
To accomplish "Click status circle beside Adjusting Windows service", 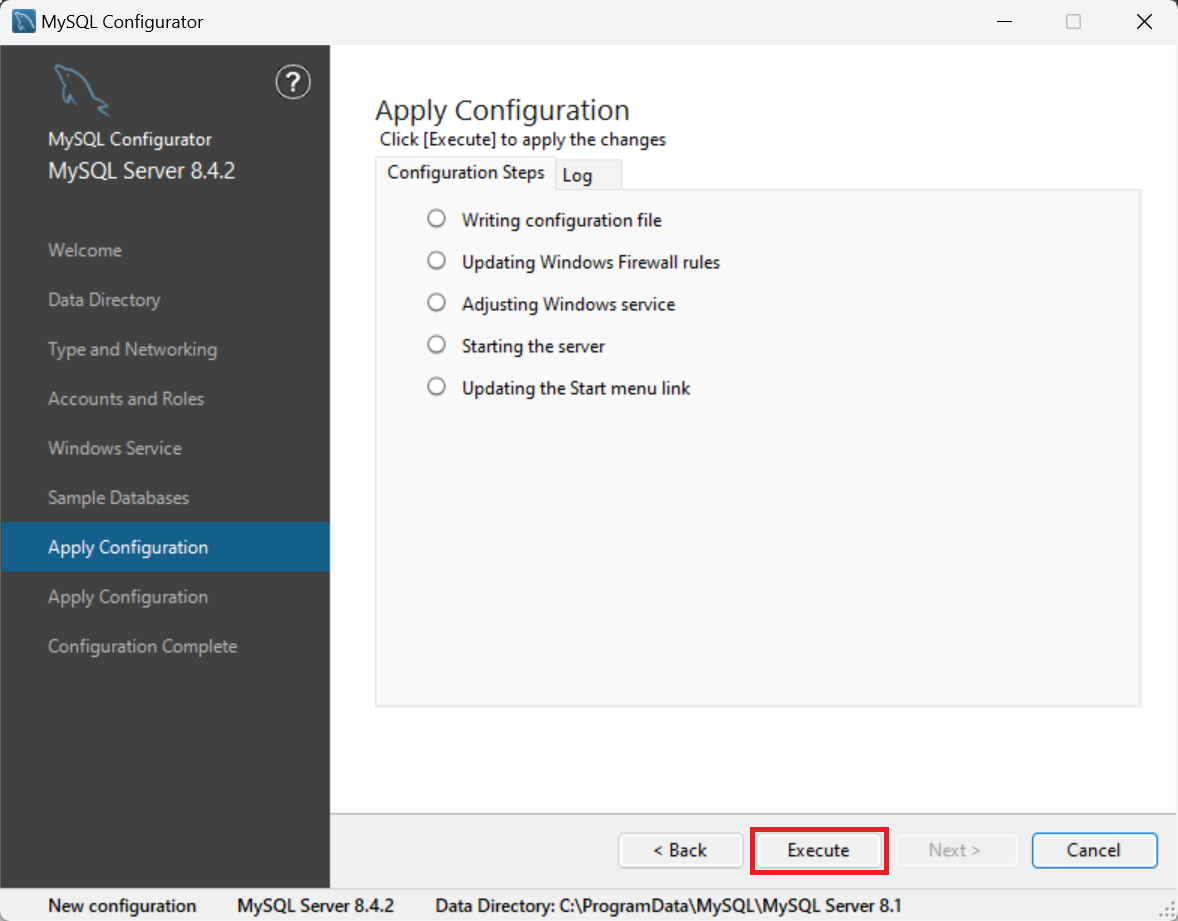I will [x=436, y=303].
